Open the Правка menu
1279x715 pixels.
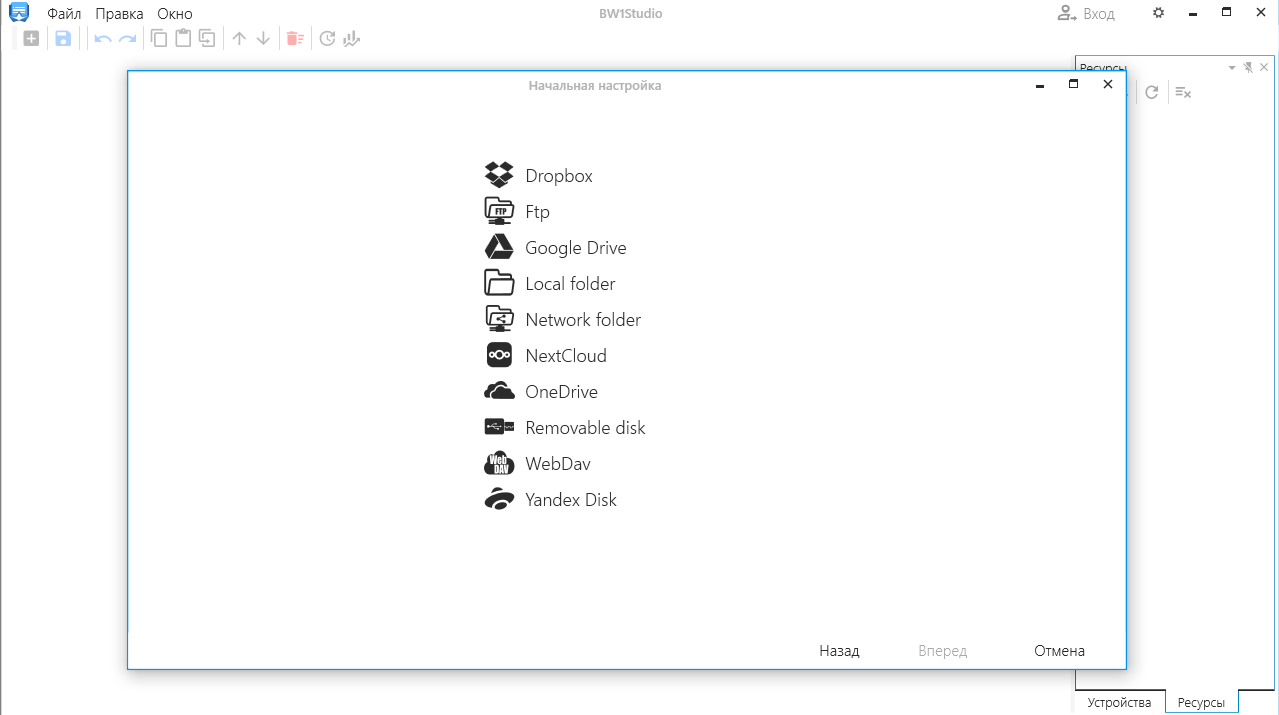point(119,14)
